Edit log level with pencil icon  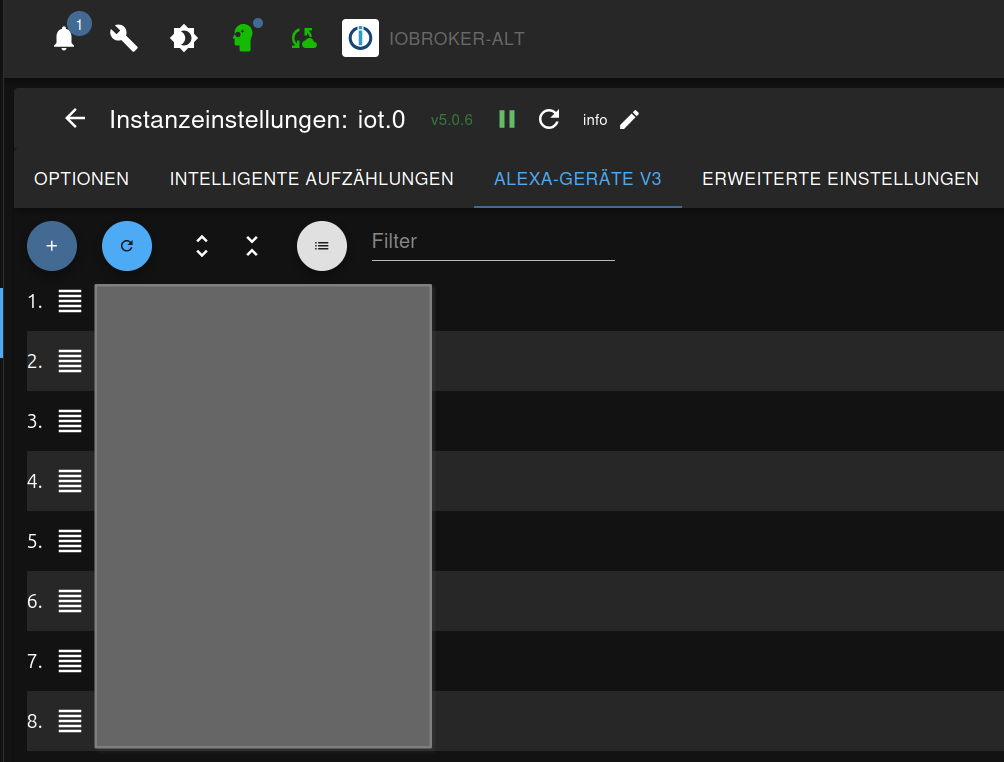[629, 120]
